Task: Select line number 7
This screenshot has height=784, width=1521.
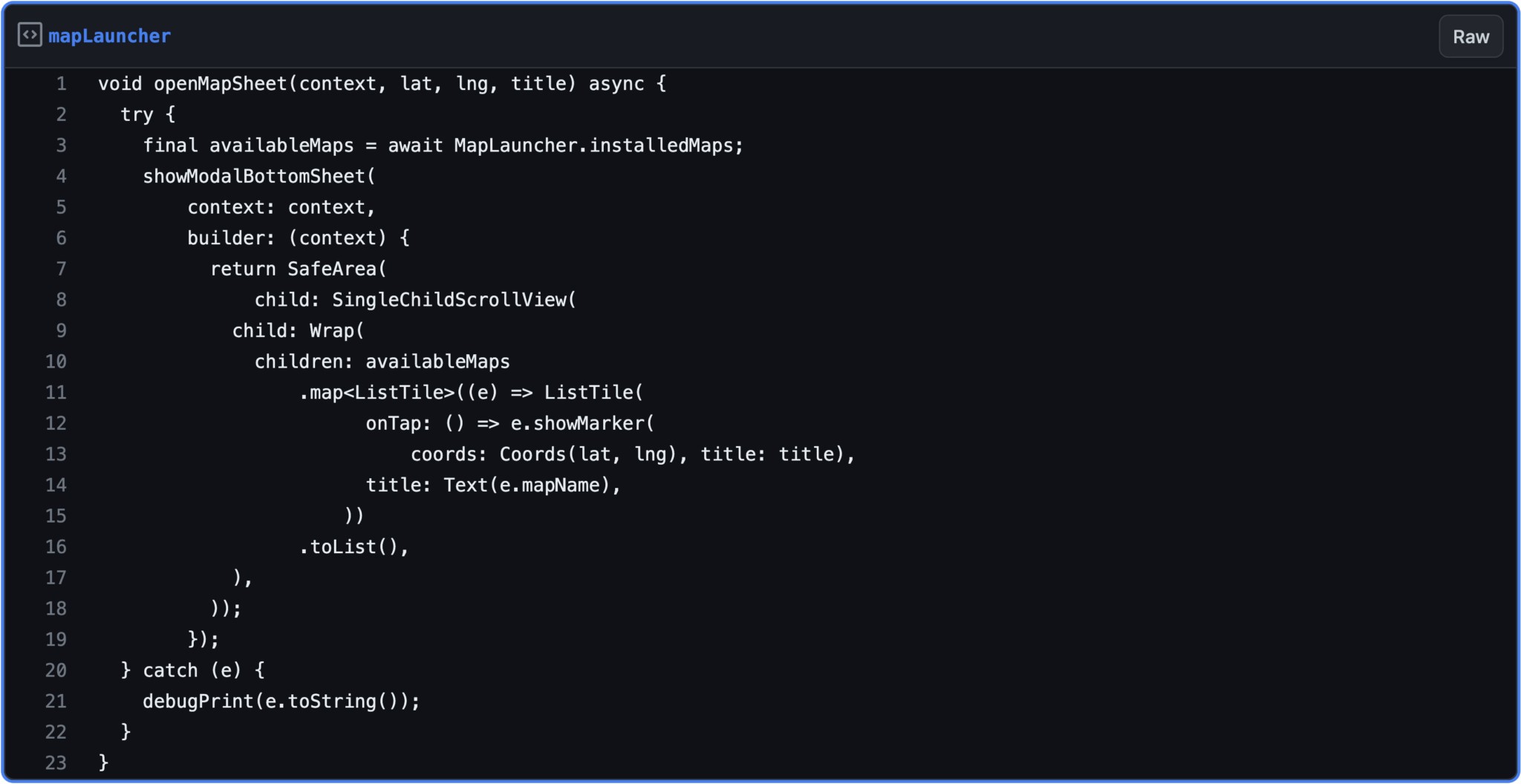Action: tap(61, 269)
